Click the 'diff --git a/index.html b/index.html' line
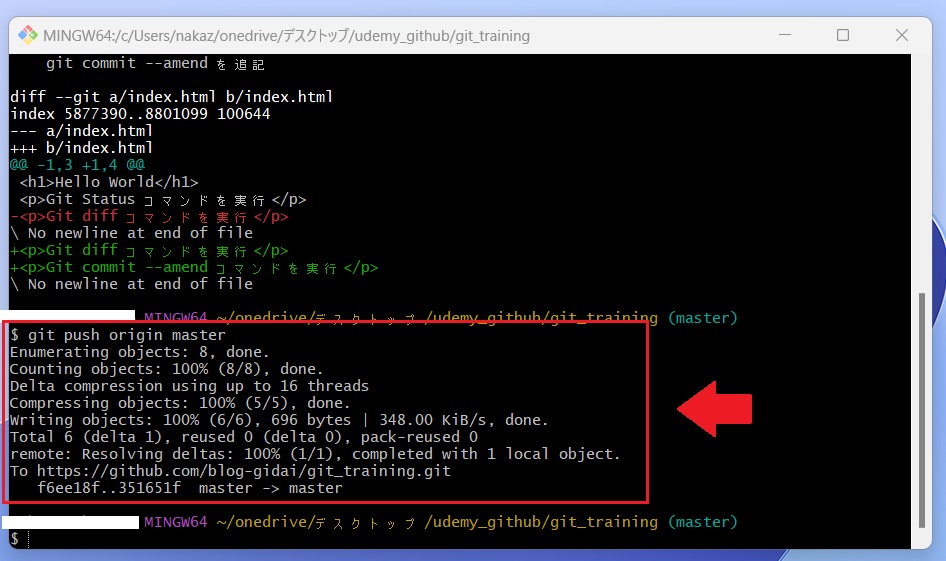The height and width of the screenshot is (561, 946). point(171,97)
